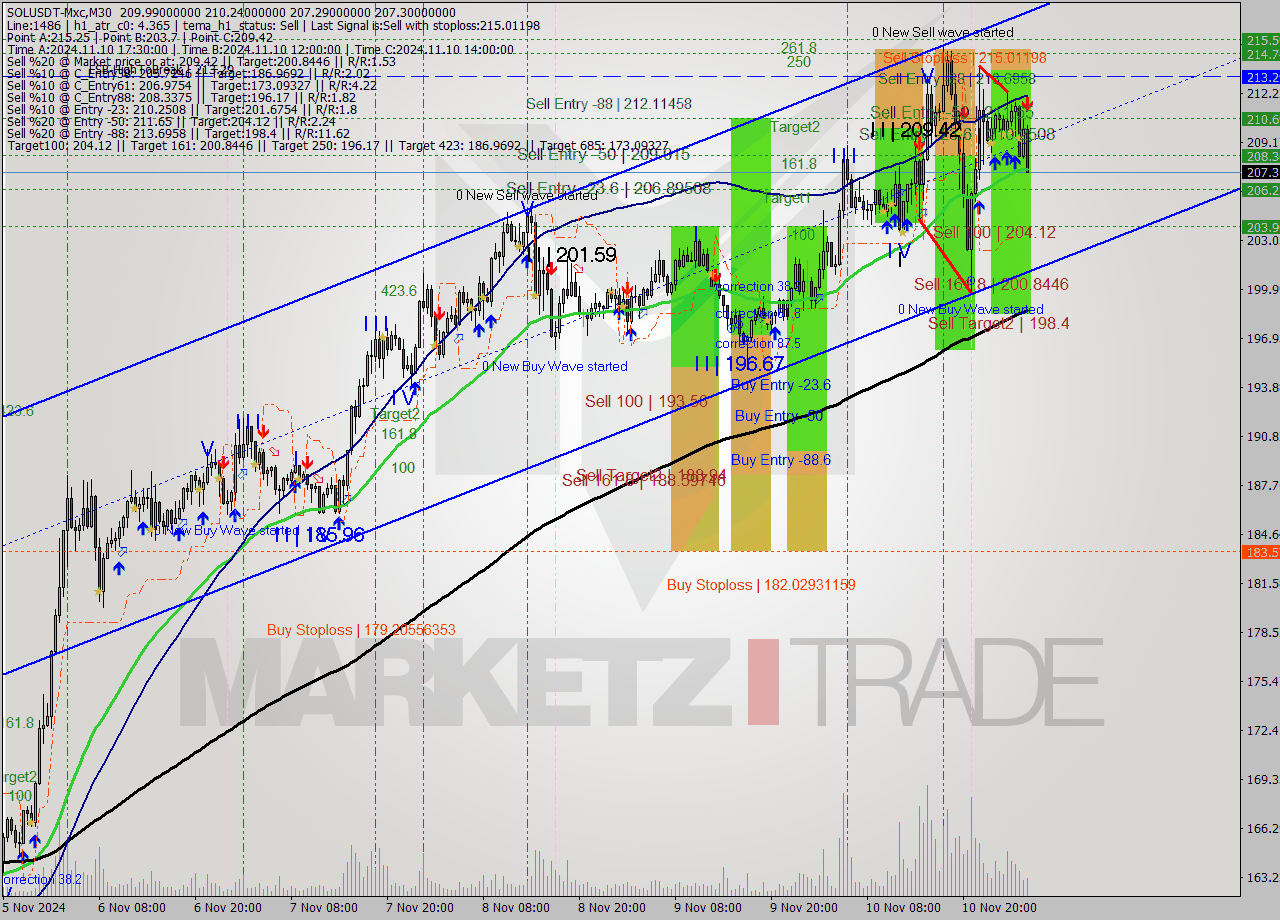Select the wave label 196.67
This screenshot has height=920, width=1280.
click(753, 364)
